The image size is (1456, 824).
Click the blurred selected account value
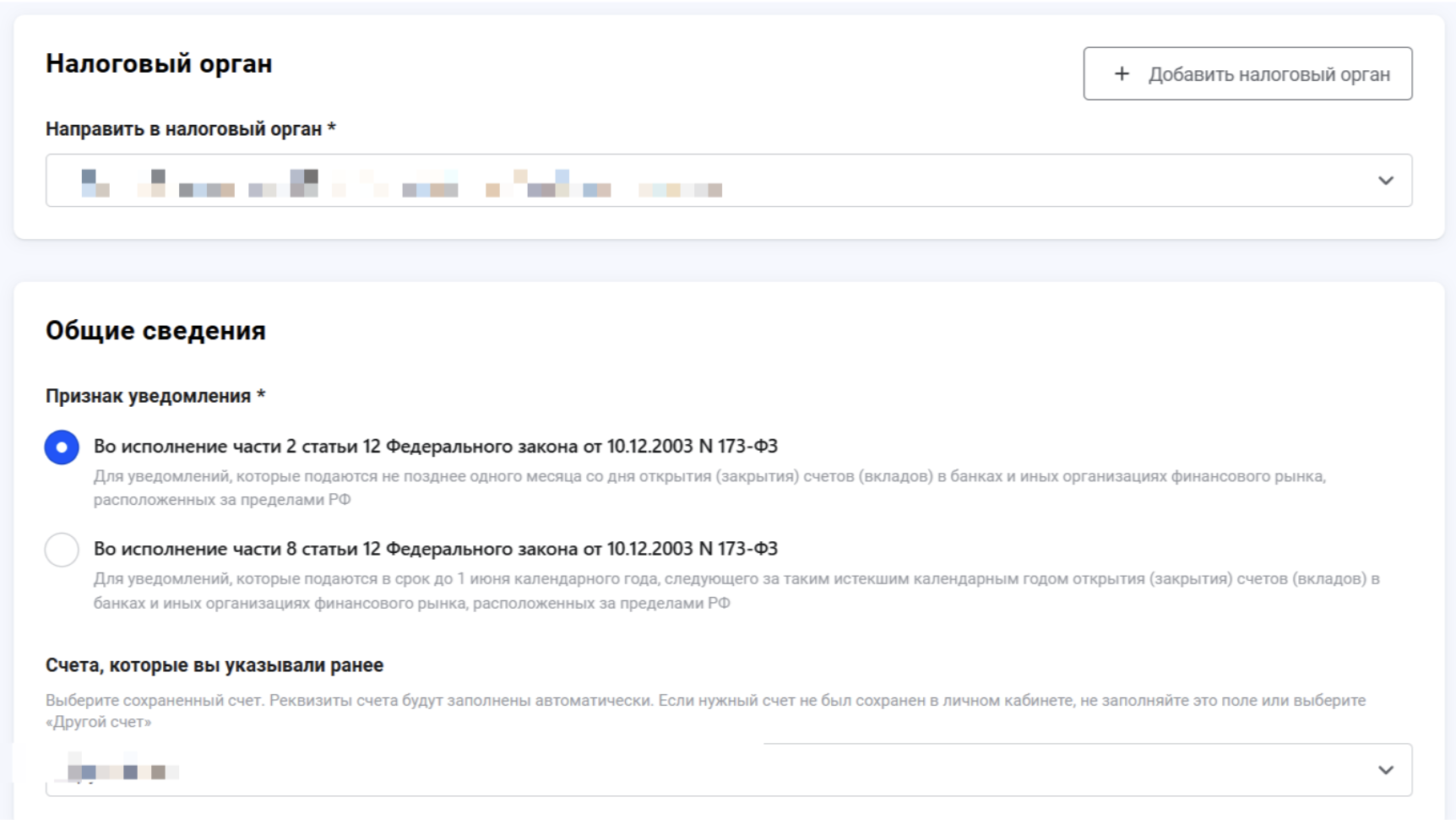click(123, 770)
